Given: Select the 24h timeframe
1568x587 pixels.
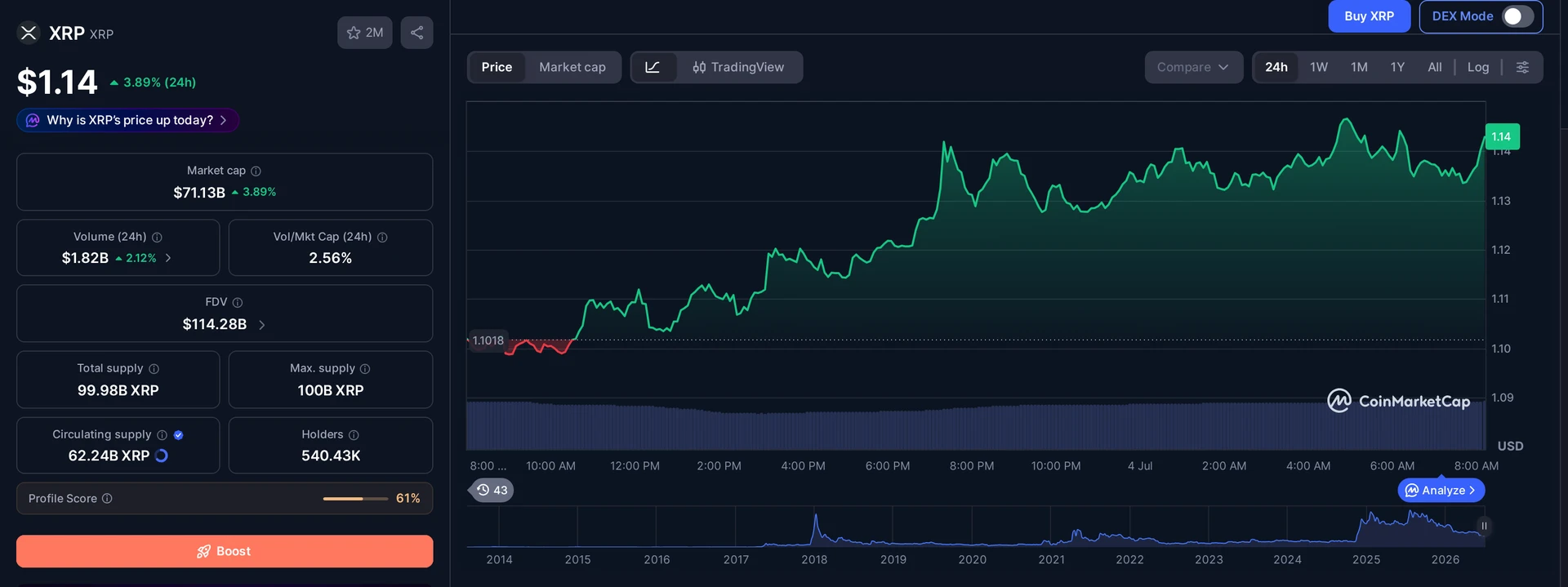Looking at the screenshot, I should pyautogui.click(x=1276, y=67).
